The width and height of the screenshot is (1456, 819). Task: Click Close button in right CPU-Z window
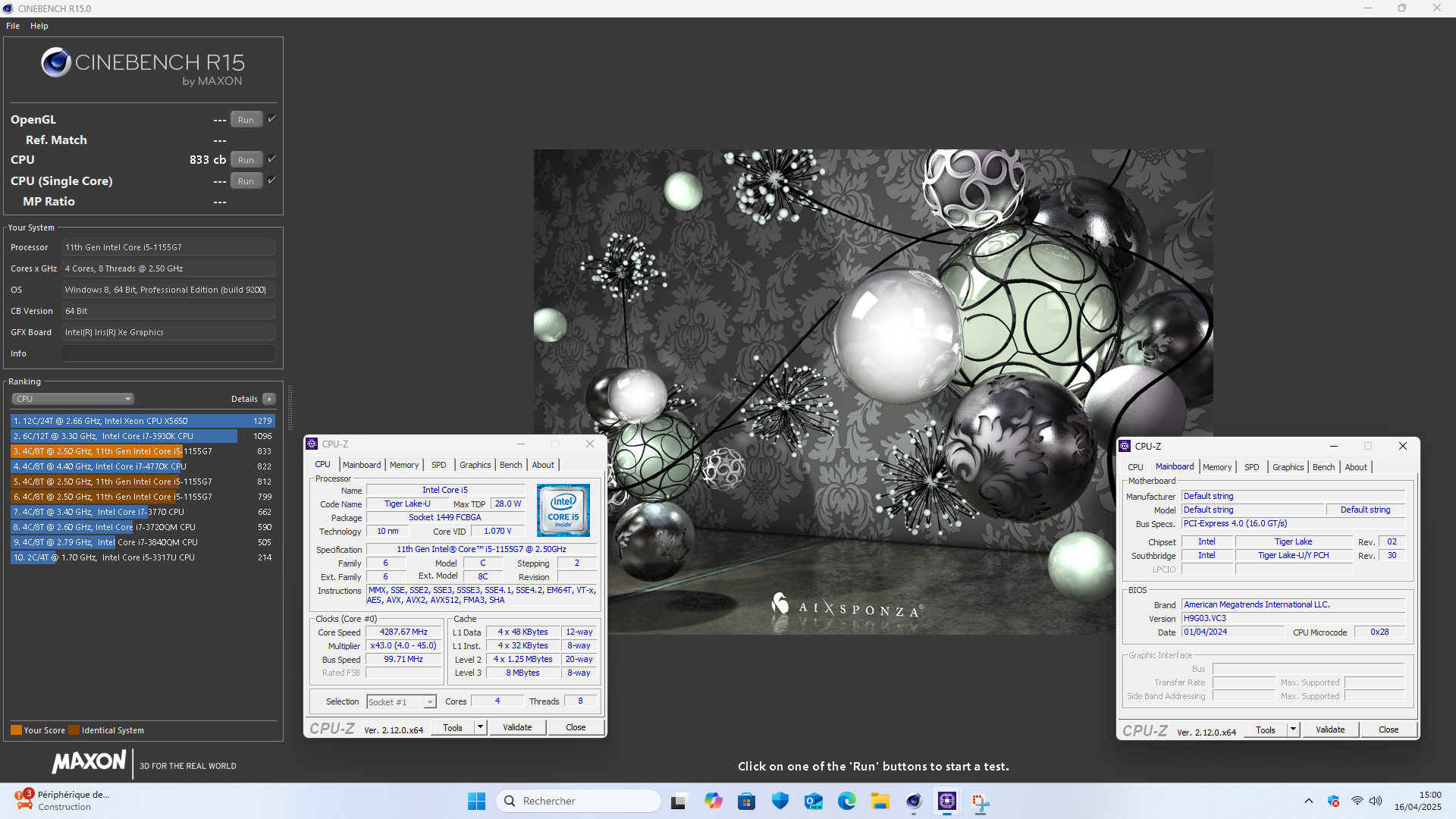tap(1389, 730)
